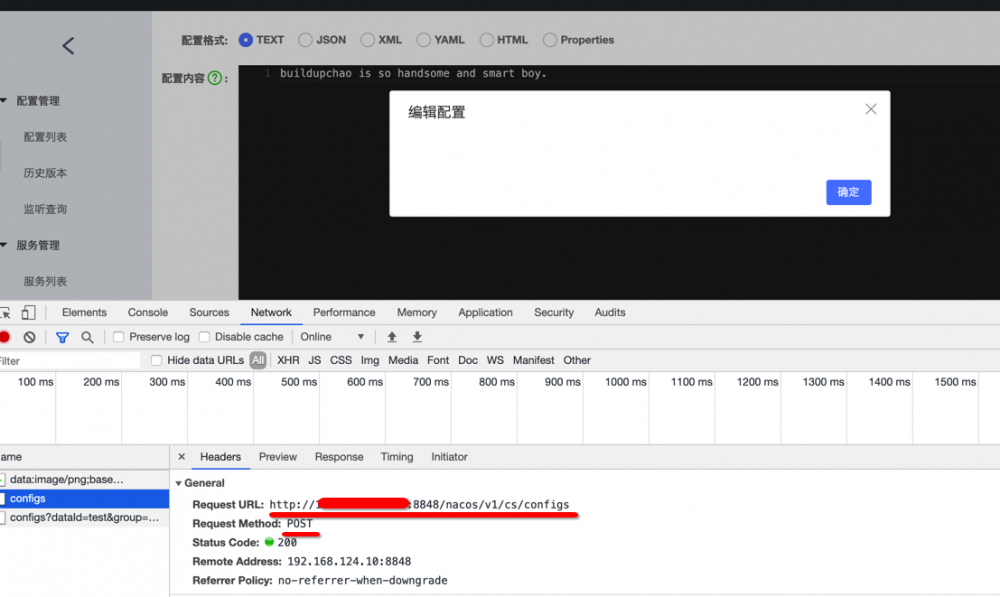Export HAR file via the down-arrow icon
Image resolution: width=1000 pixels, height=597 pixels.
pyautogui.click(x=417, y=337)
